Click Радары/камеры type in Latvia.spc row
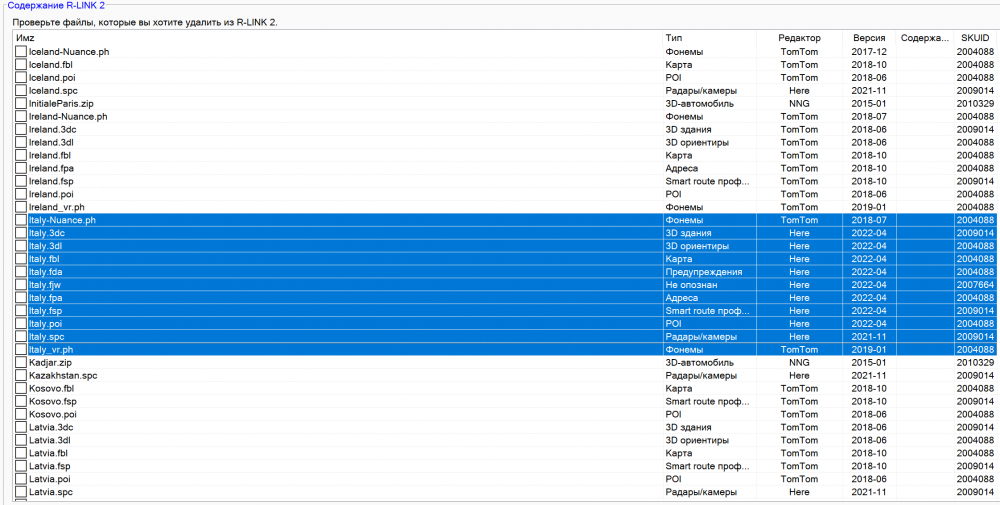 [702, 492]
